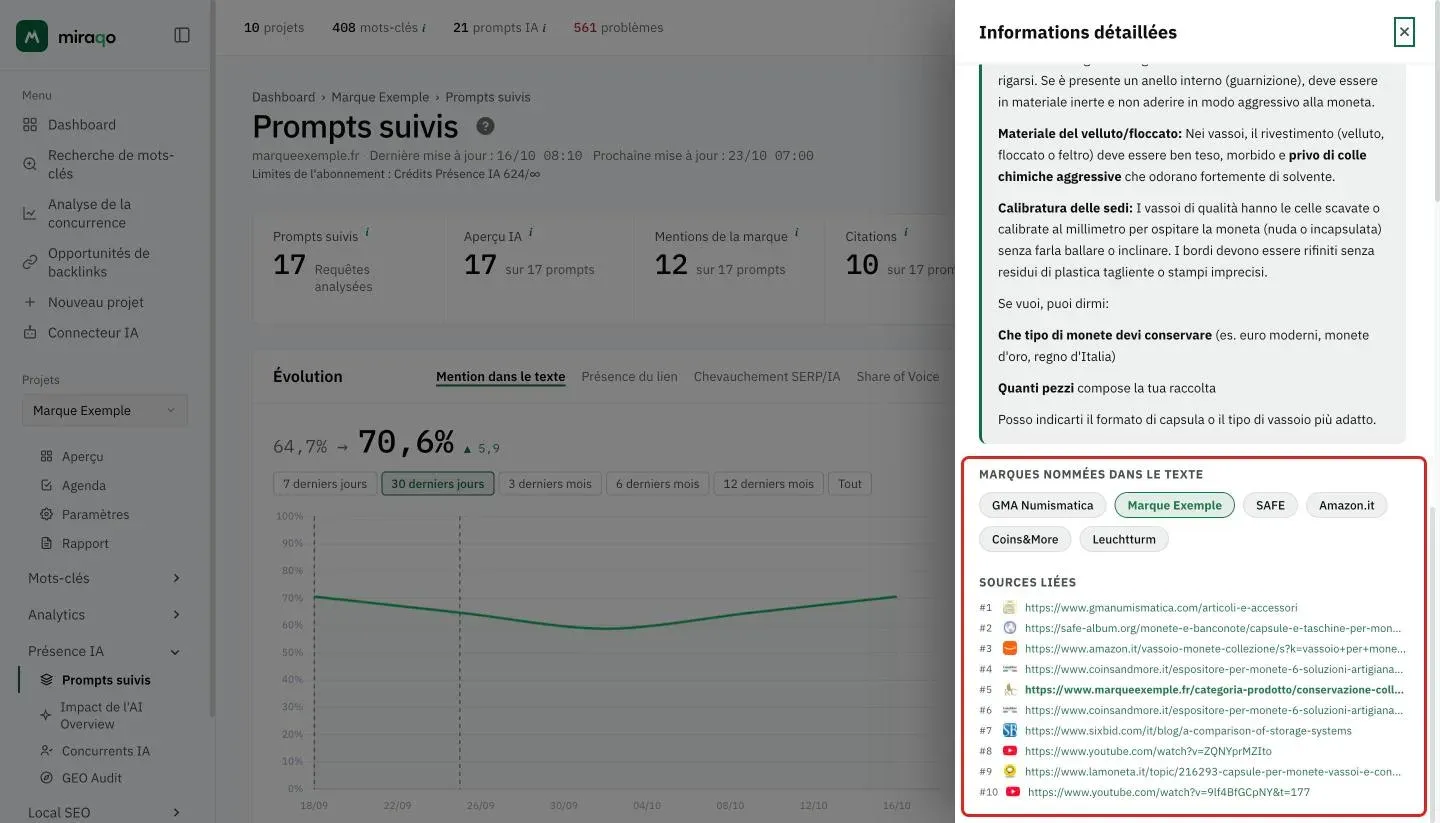Click the Marque Exemple brand chip
This screenshot has width=1440, height=823.
pos(1174,505)
